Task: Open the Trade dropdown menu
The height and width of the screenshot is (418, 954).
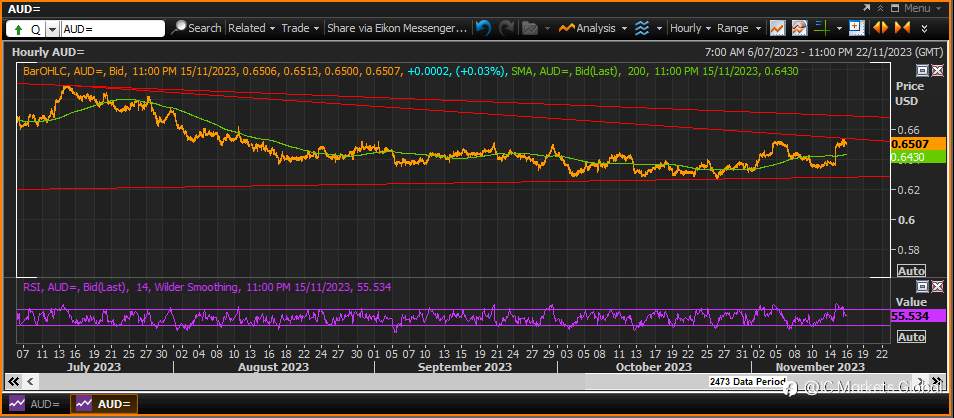Action: click(300, 28)
